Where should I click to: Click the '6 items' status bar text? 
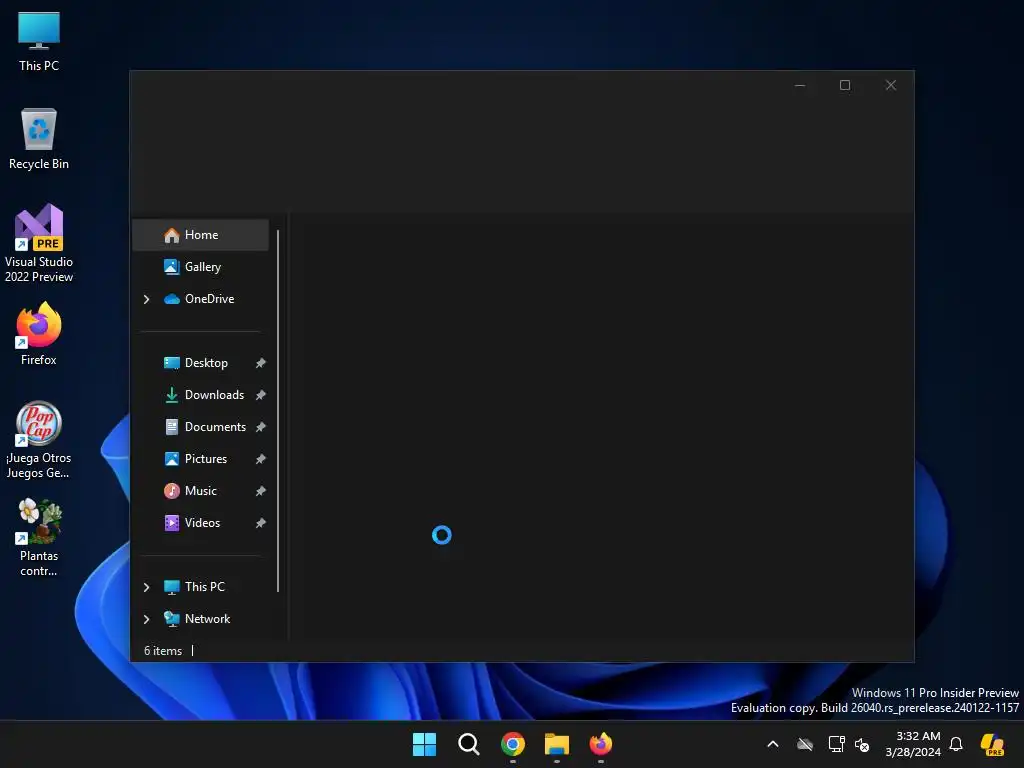(x=163, y=651)
